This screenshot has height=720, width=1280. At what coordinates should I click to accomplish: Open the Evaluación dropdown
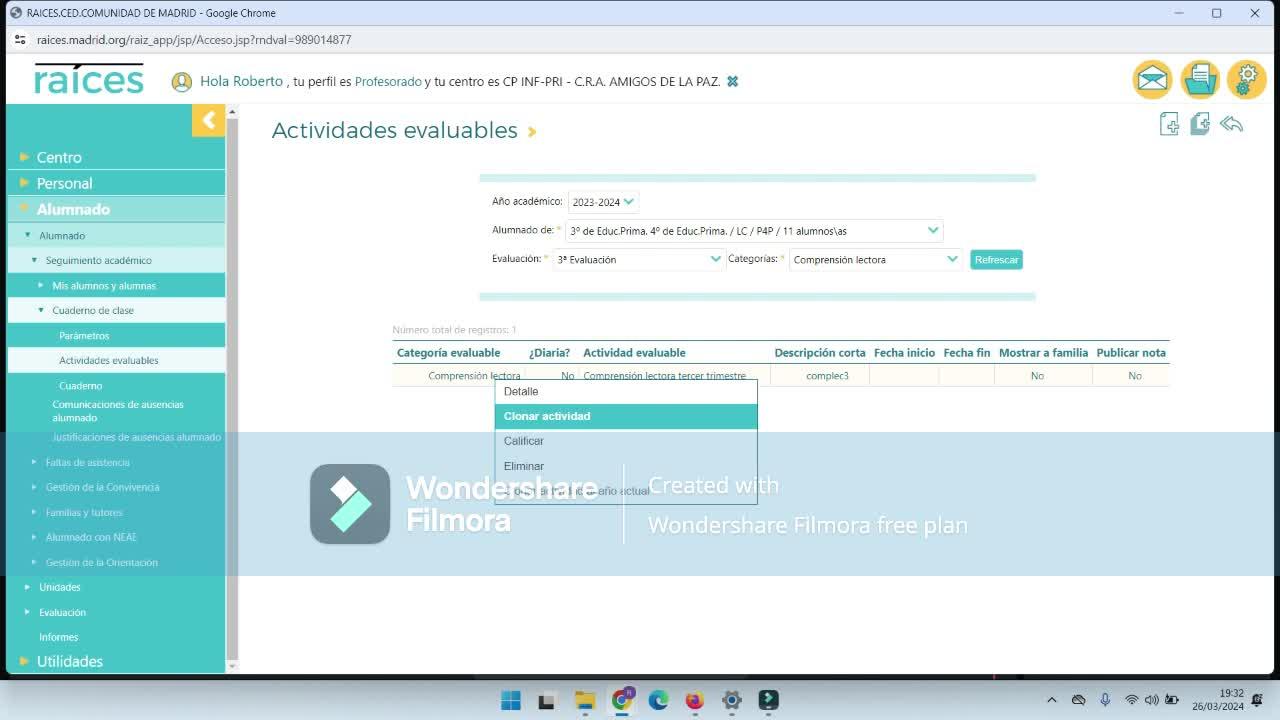639,259
